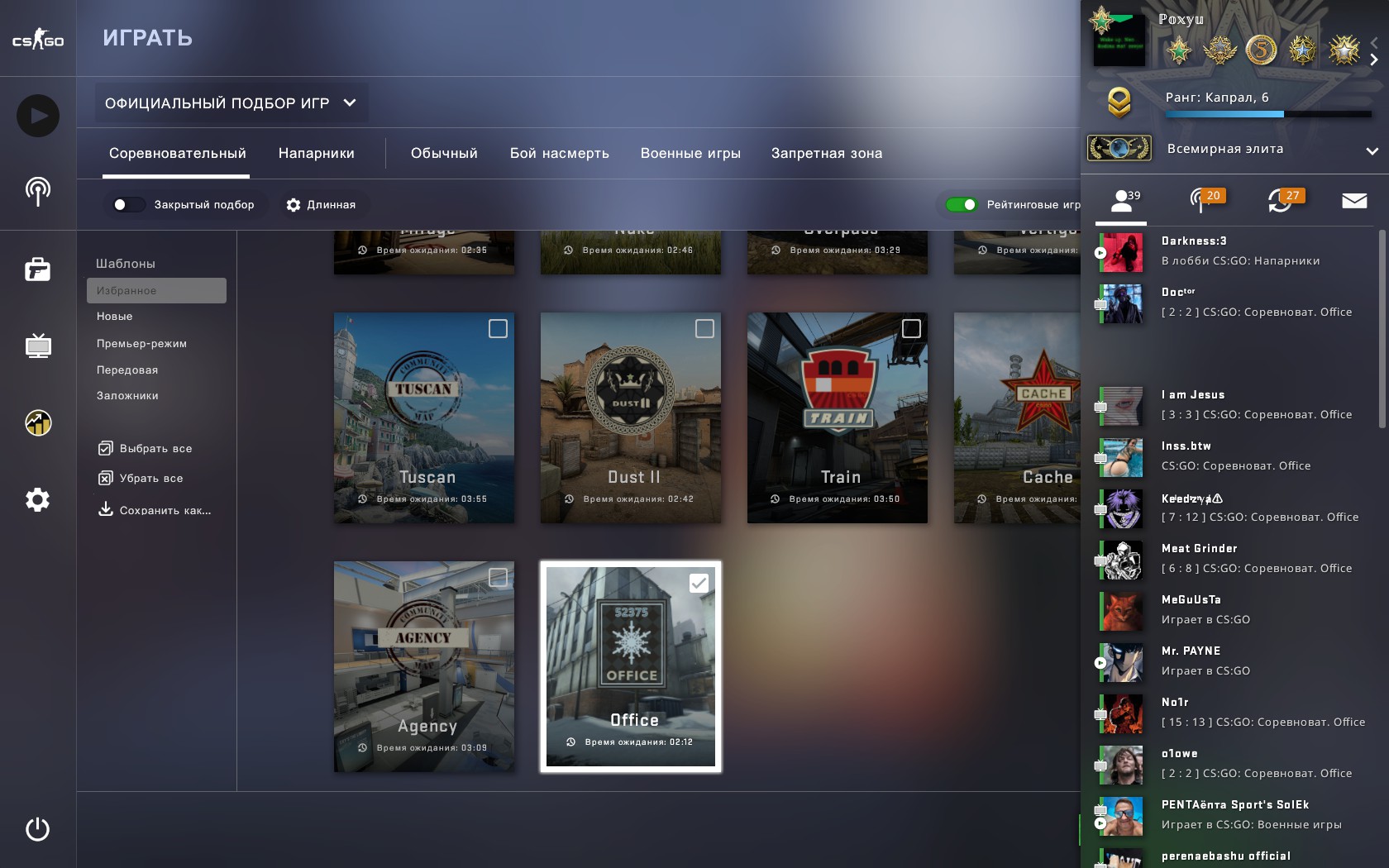Click friend name 'PENTAёnта Sport's SolEk'
The image size is (1389, 868).
pos(1235,805)
